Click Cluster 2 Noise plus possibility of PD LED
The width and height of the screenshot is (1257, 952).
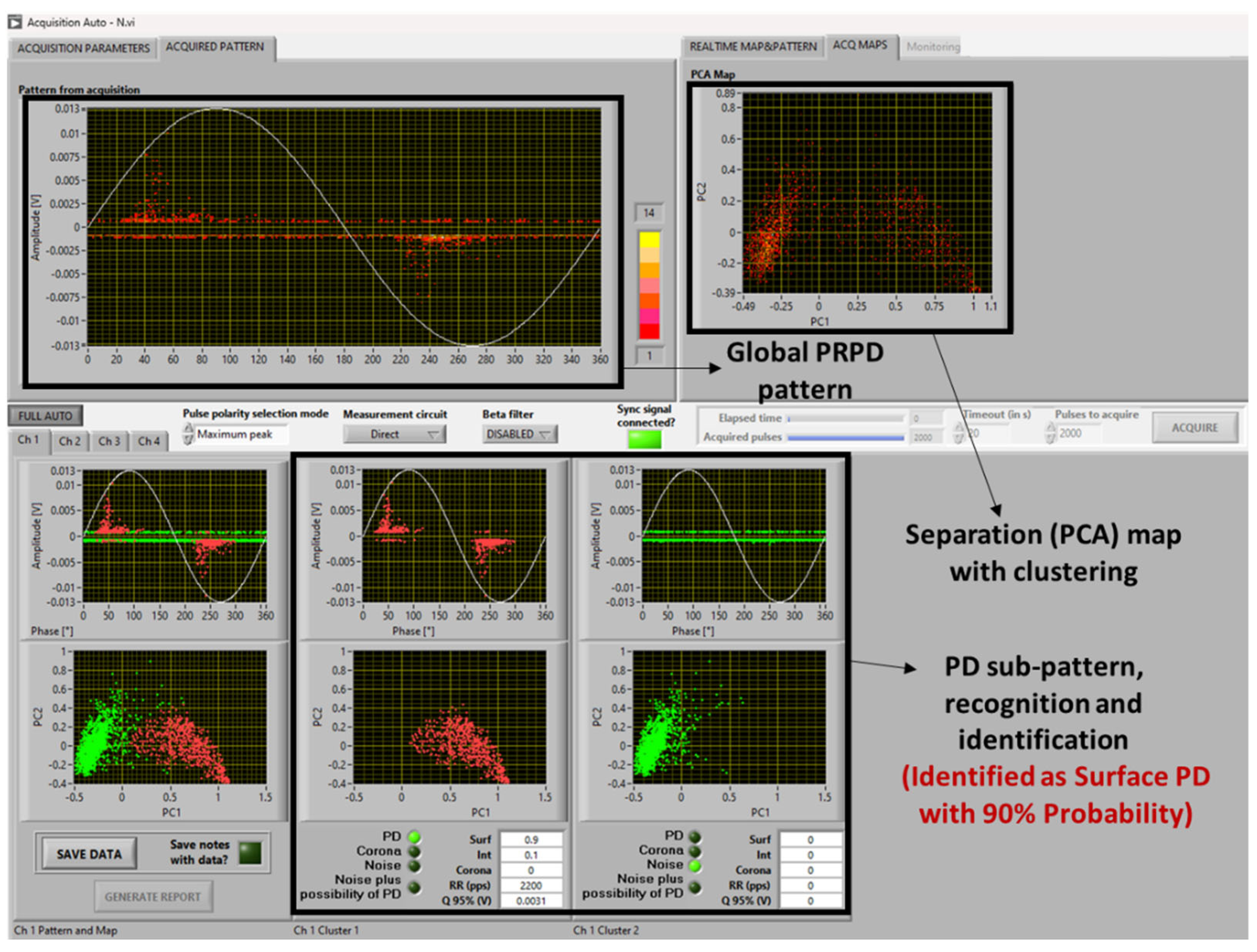coord(694,887)
